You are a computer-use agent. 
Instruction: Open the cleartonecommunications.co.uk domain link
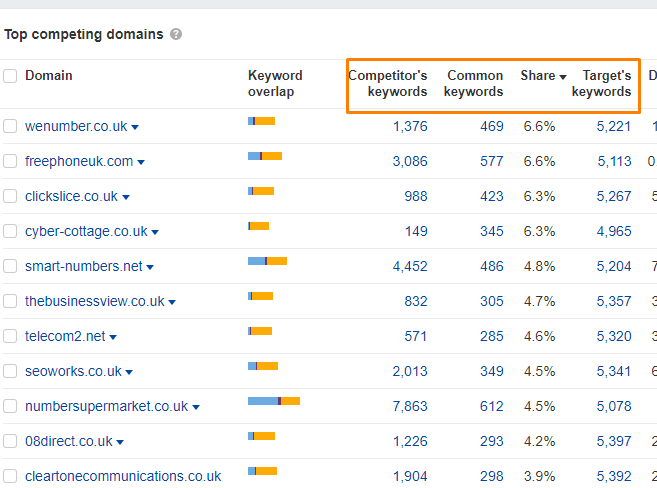[123, 476]
